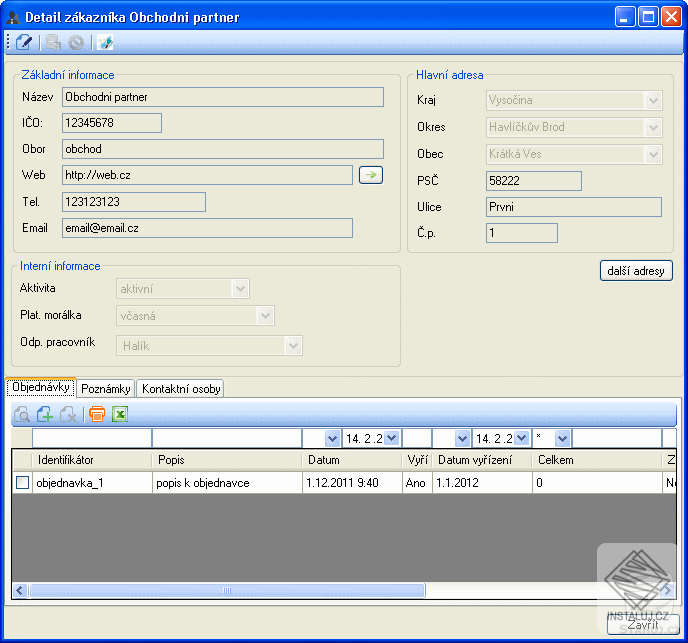This screenshot has width=688, height=643.
Task: Click the Celkem filter value box
Action: pyautogui.click(x=617, y=438)
